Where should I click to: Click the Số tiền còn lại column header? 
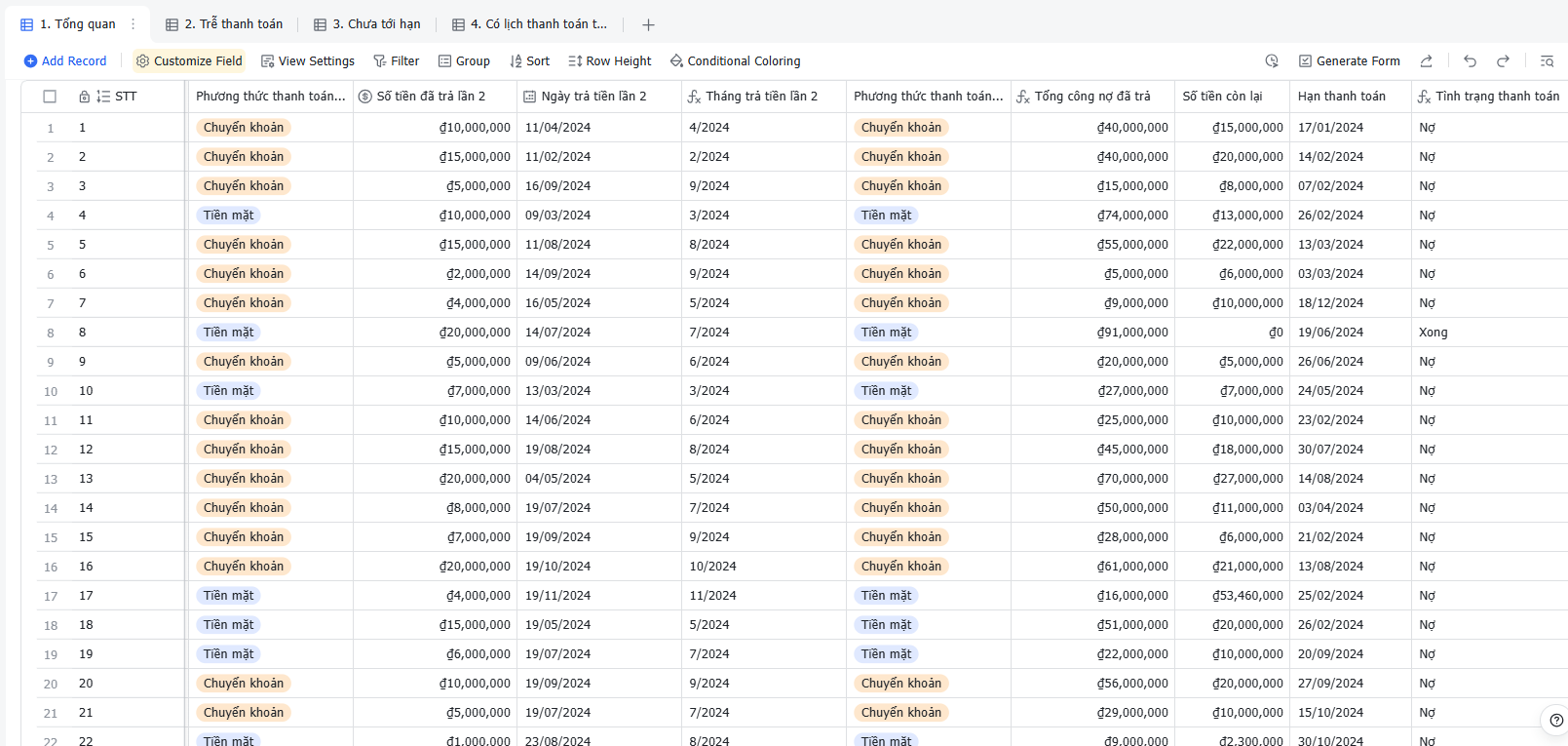1233,97
